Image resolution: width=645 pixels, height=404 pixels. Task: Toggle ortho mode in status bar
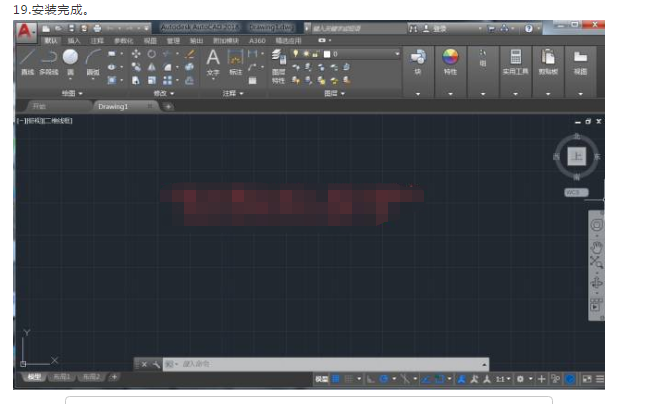point(371,379)
